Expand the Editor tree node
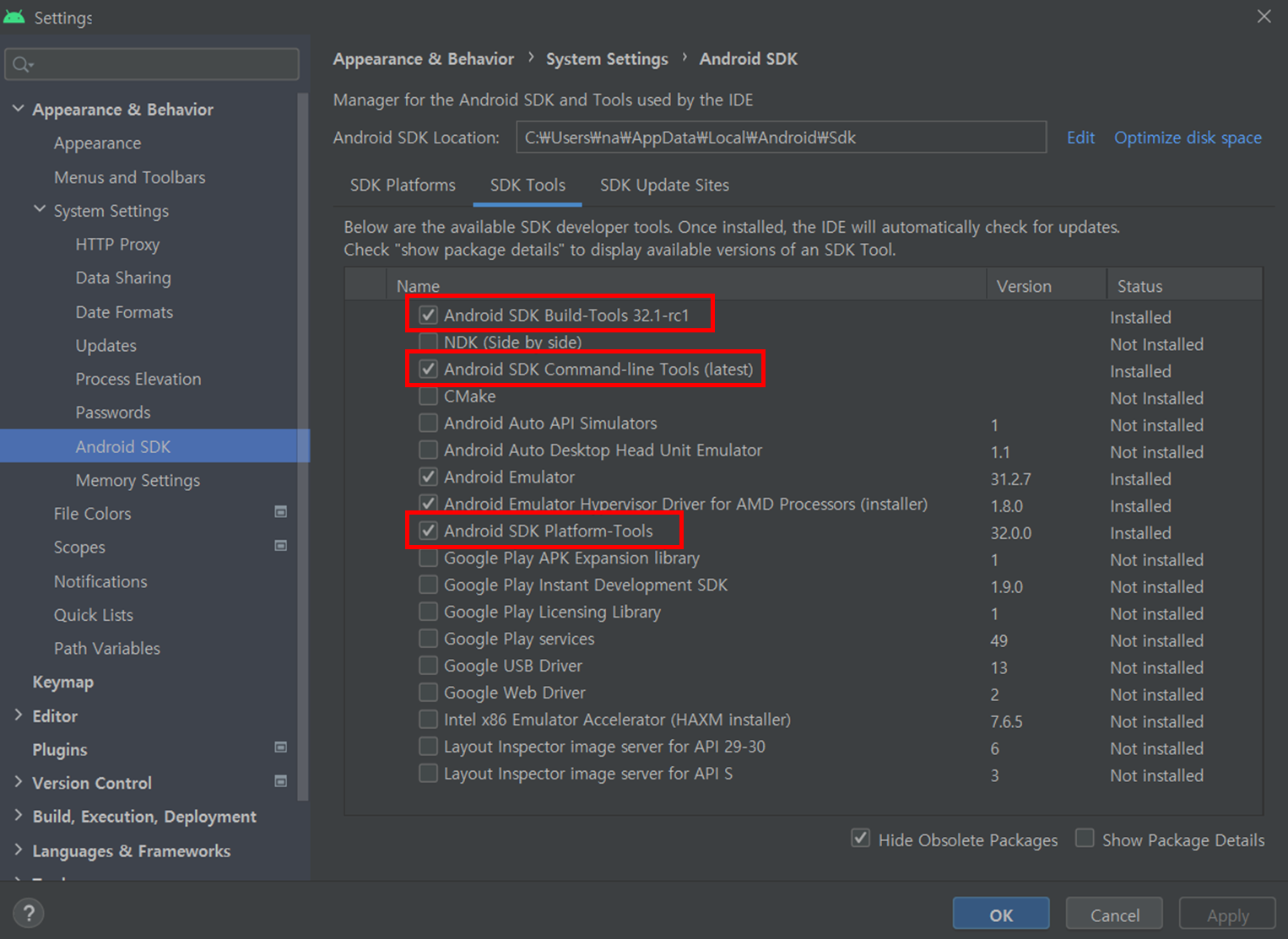Screen dimensions: 1288x939 [x=18, y=715]
